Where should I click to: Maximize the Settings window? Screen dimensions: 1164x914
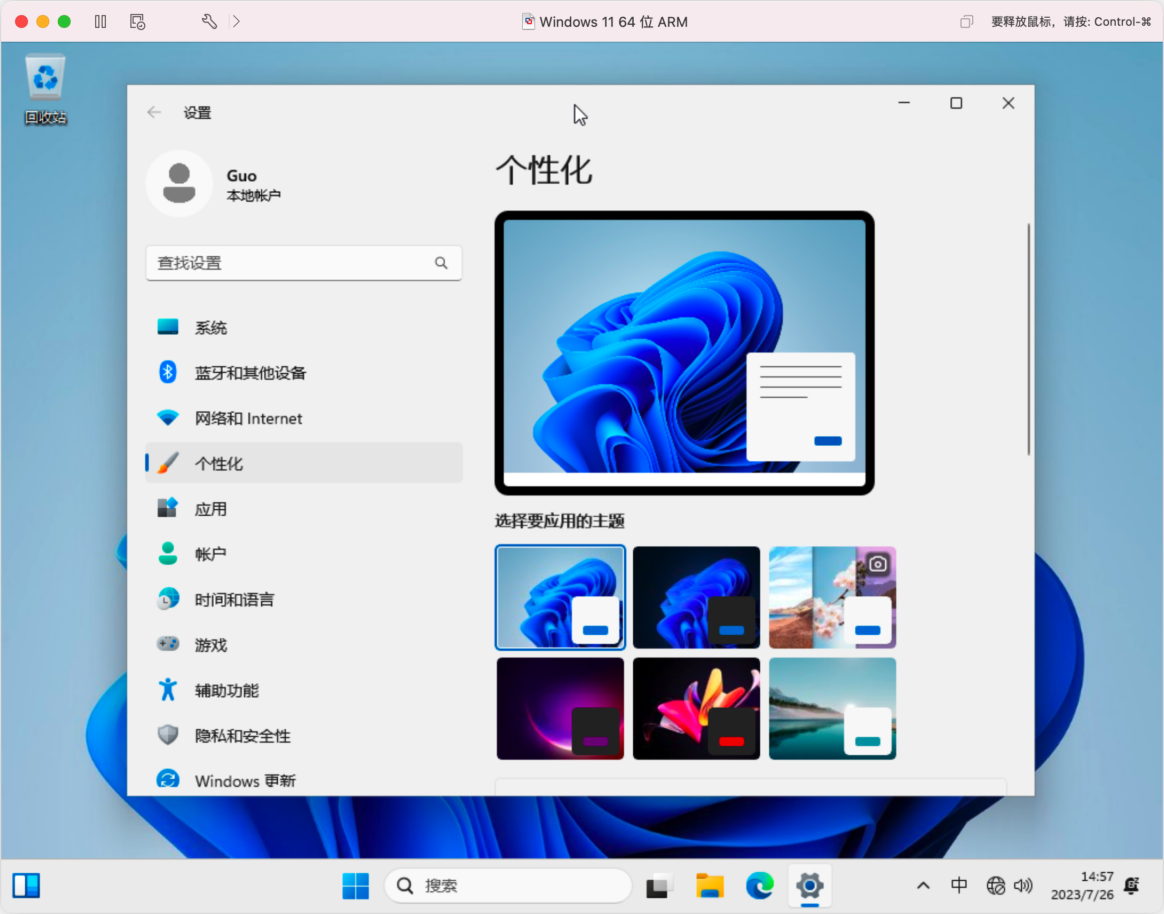956,103
